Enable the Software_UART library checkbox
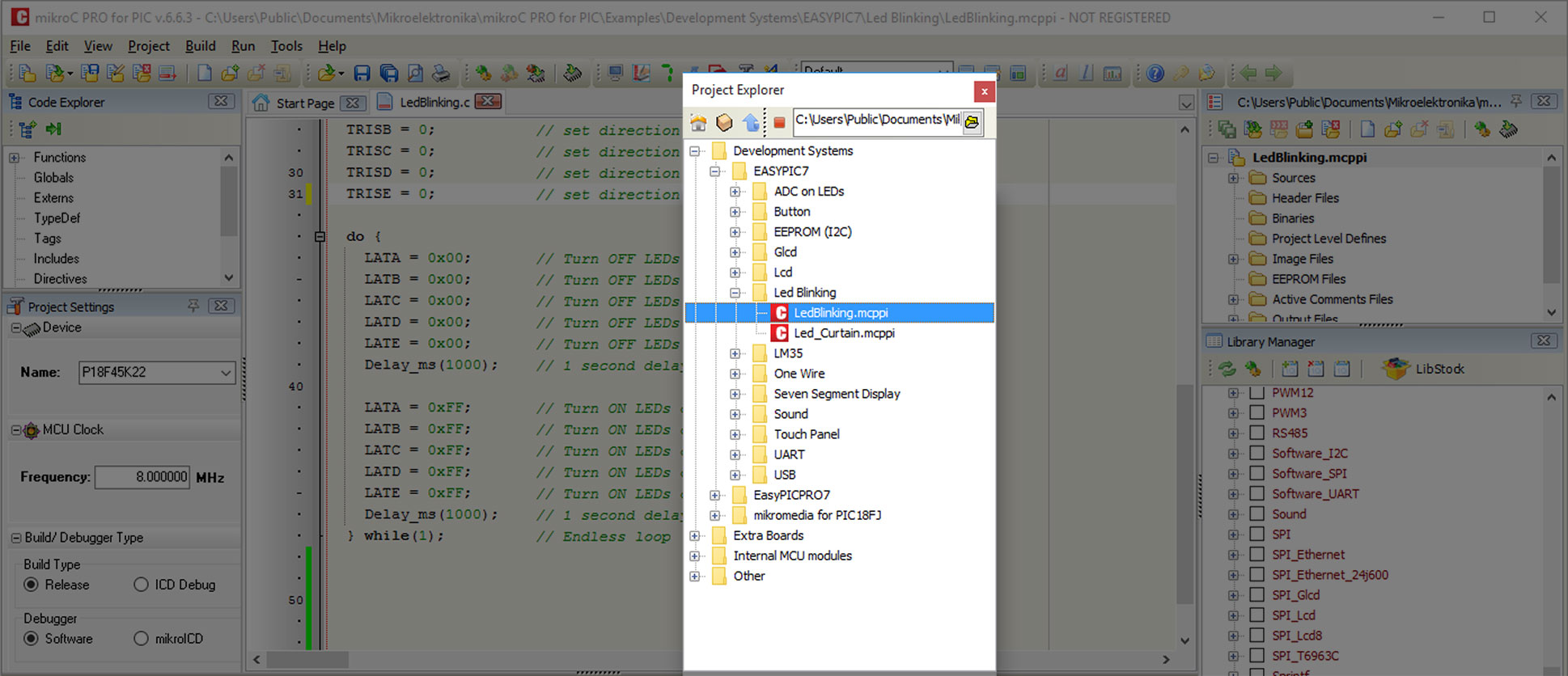The width and height of the screenshot is (1568, 676). [1257, 493]
